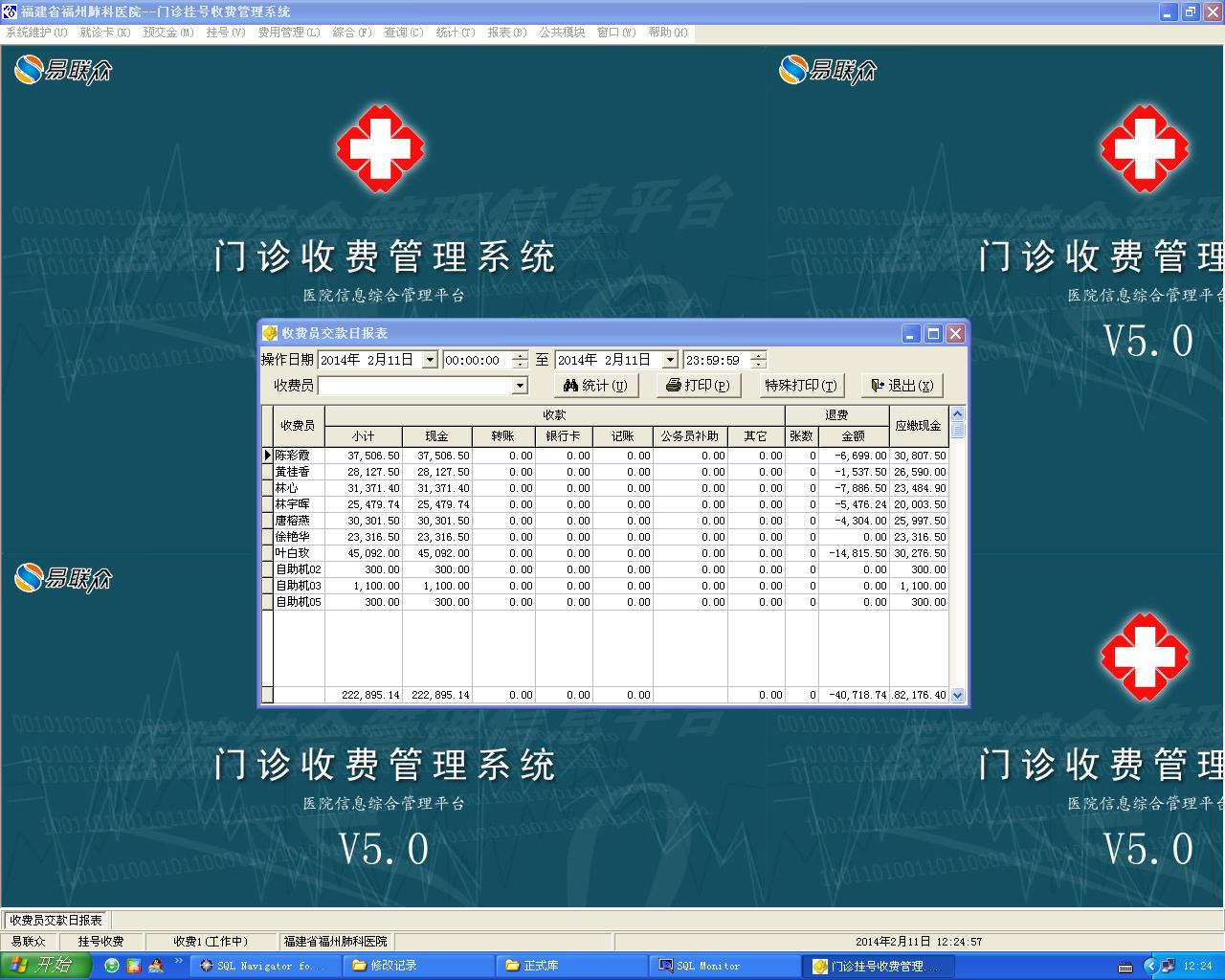
Task: Open the 报表 menu
Action: point(506,33)
